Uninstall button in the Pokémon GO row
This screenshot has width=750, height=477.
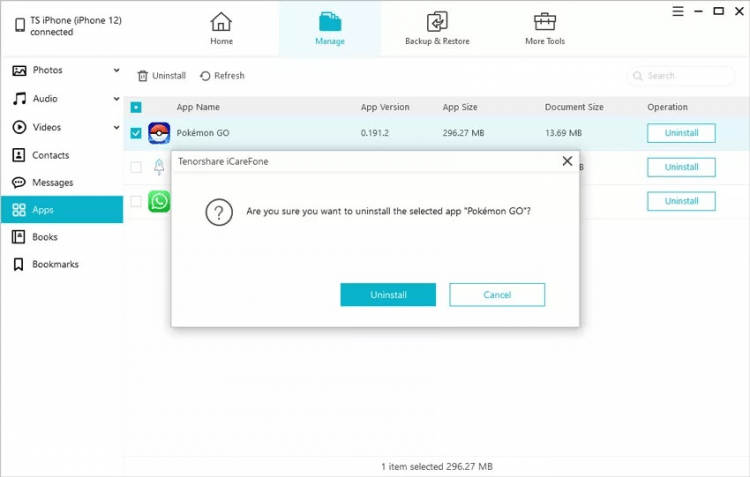click(x=681, y=133)
